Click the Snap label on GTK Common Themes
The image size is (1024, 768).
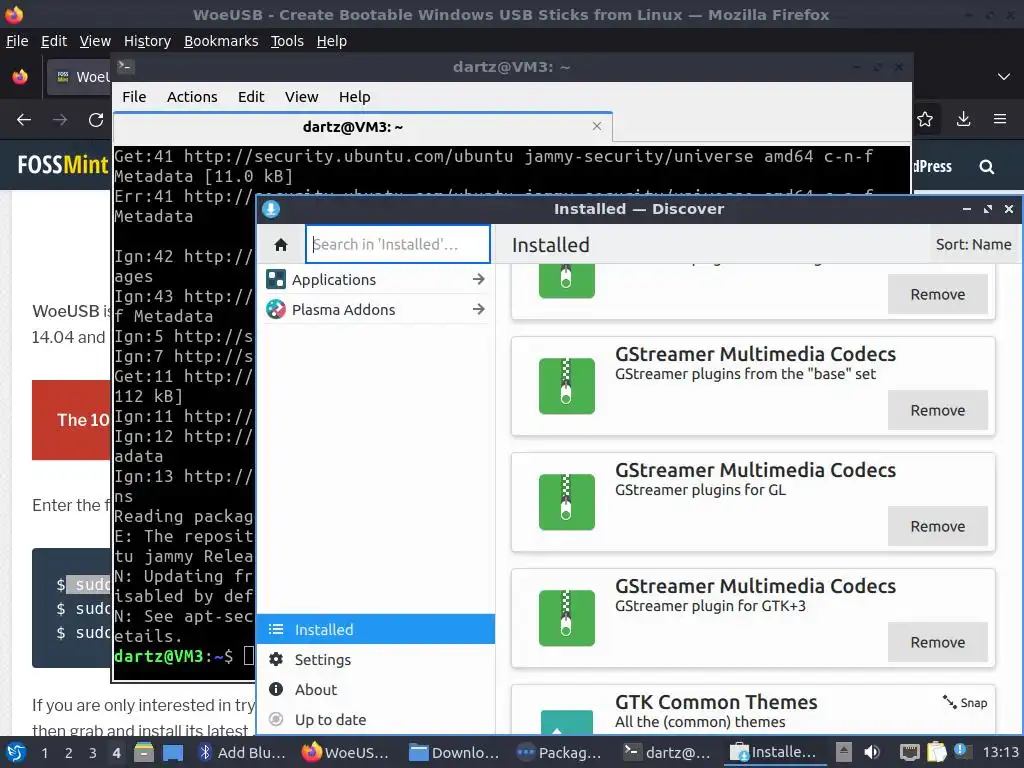click(965, 703)
